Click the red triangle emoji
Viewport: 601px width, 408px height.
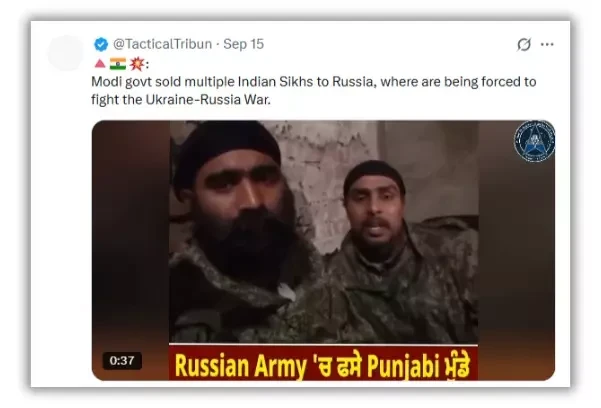pyautogui.click(x=100, y=64)
